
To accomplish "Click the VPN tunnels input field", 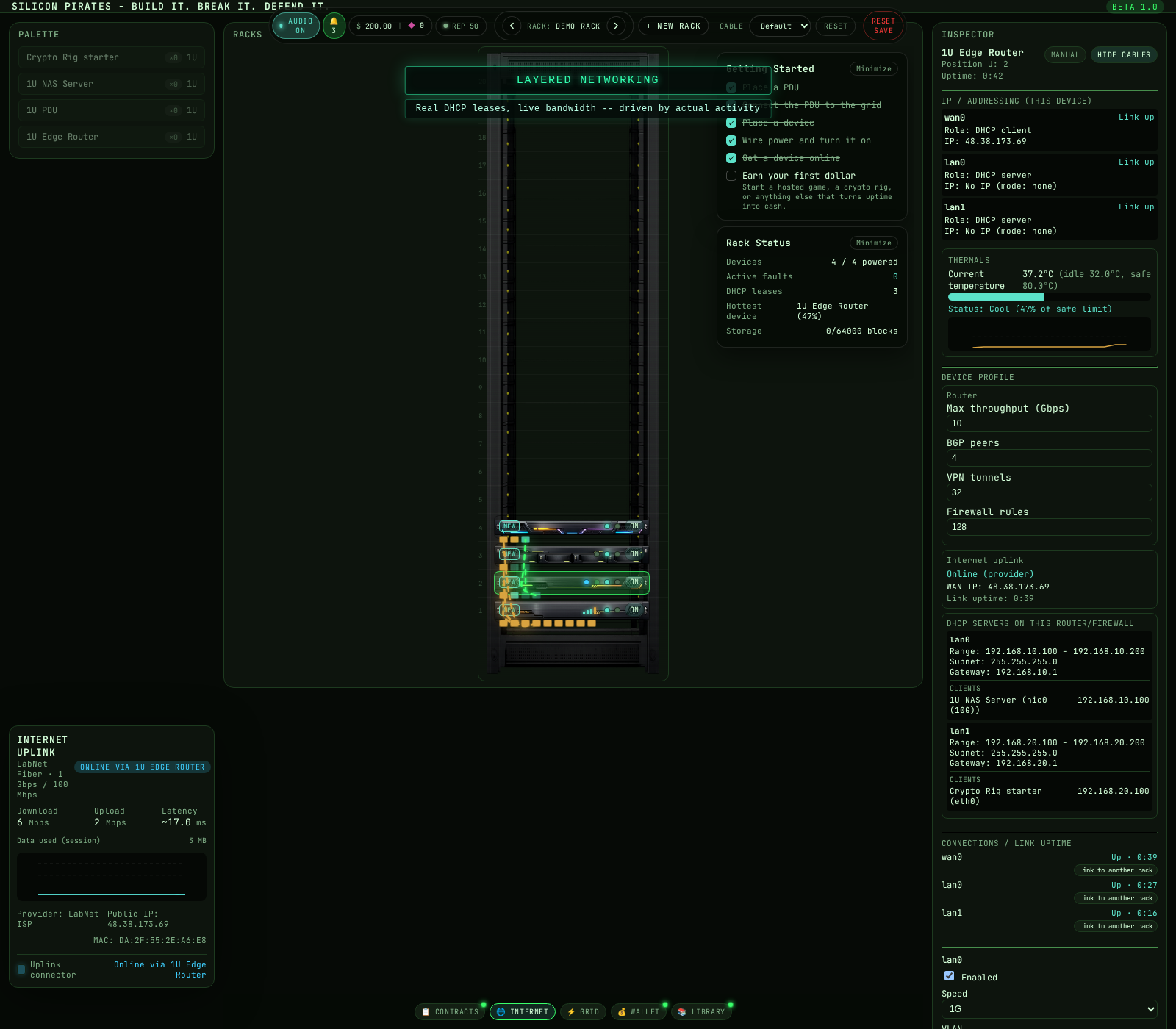I will pos(1050,492).
